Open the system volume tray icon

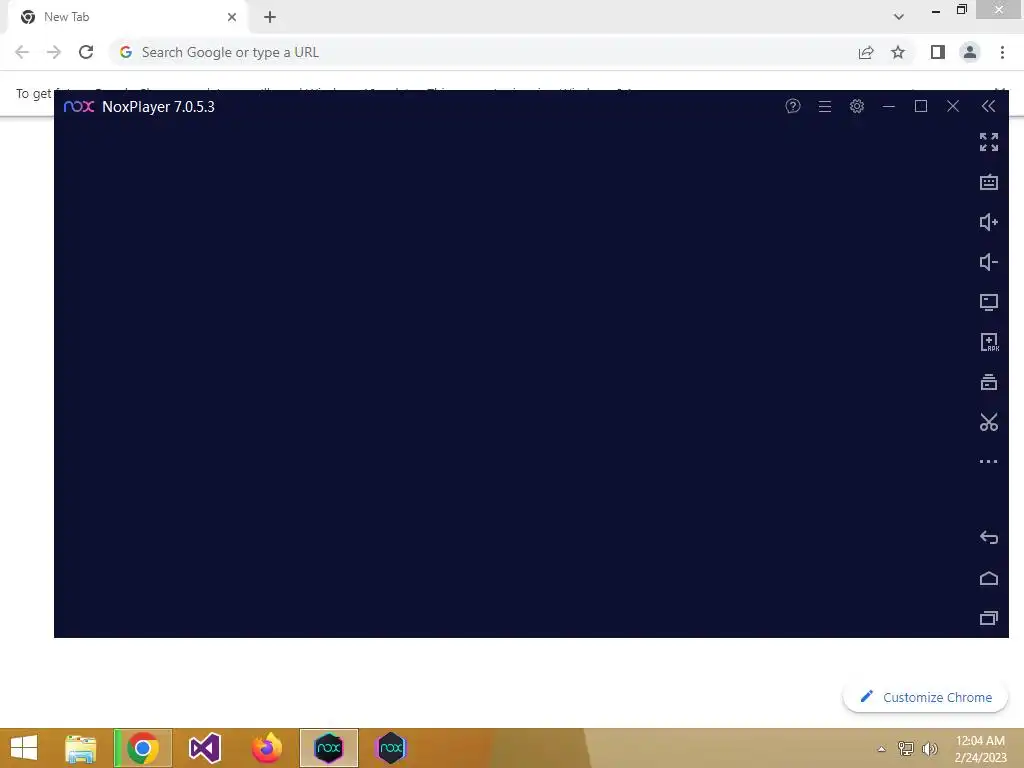[930, 748]
